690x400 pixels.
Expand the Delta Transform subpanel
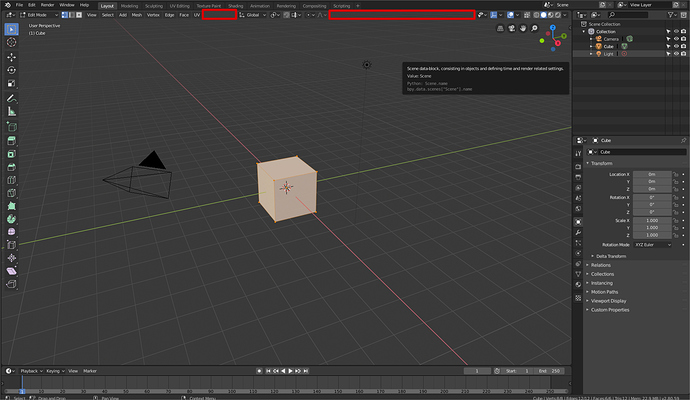click(x=611, y=256)
